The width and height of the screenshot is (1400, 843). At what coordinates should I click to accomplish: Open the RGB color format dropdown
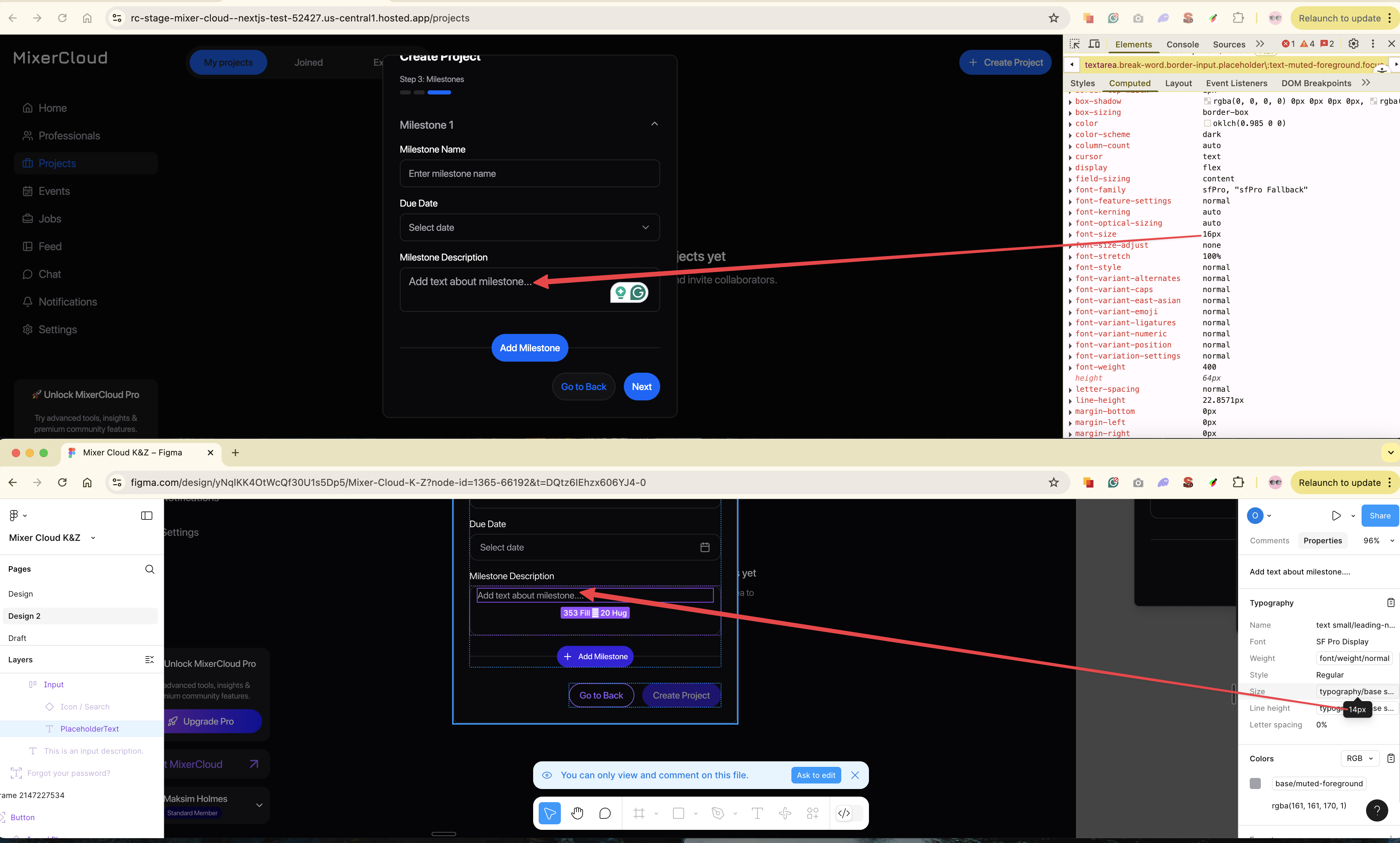tap(1359, 758)
